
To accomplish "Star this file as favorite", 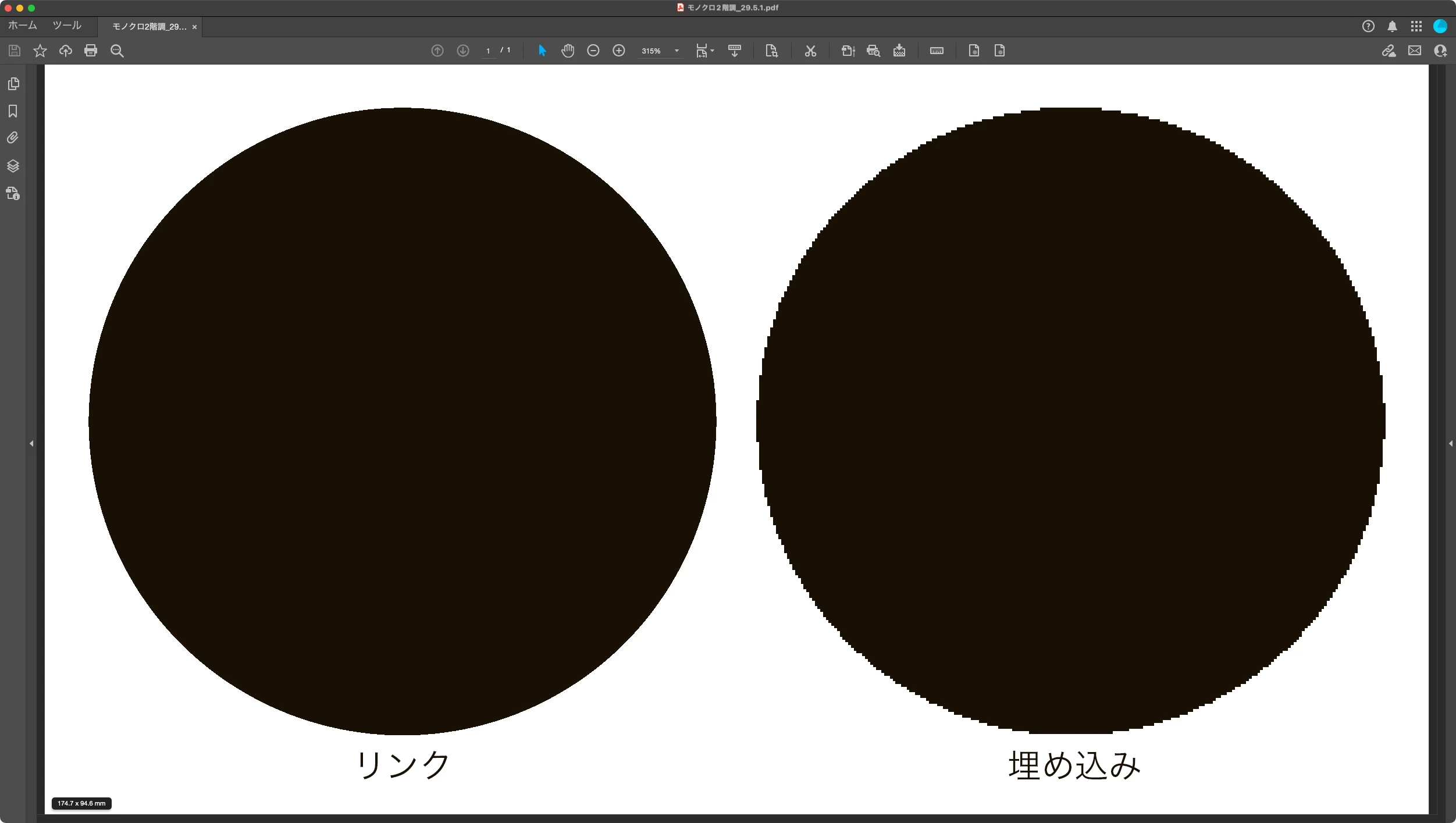I will point(40,51).
